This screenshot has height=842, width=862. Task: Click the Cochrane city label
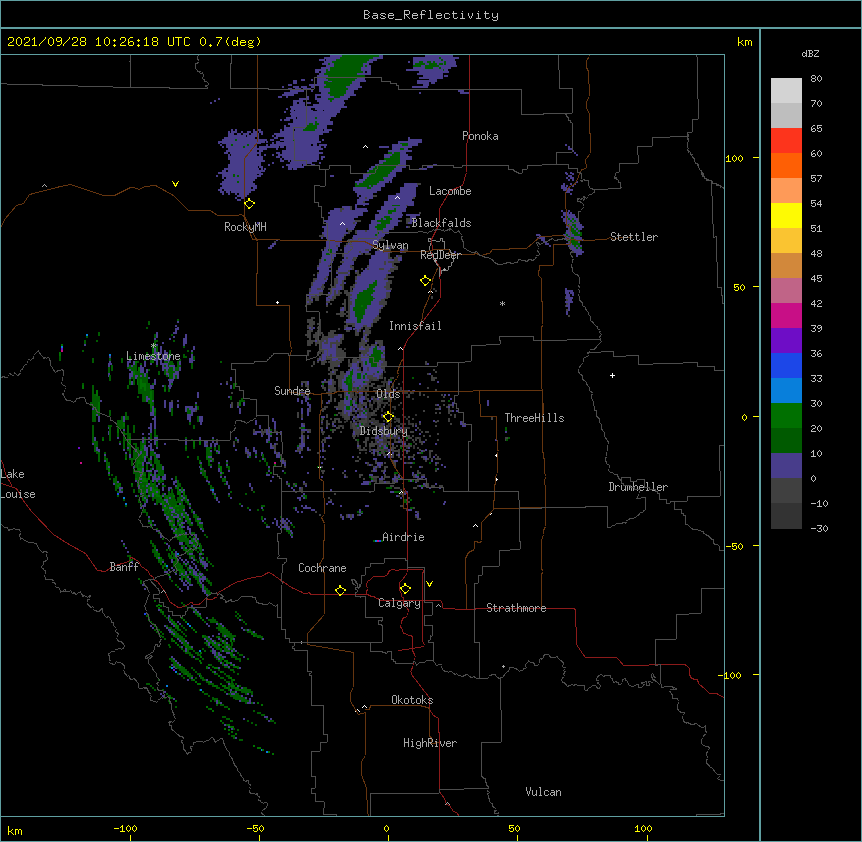[322, 568]
